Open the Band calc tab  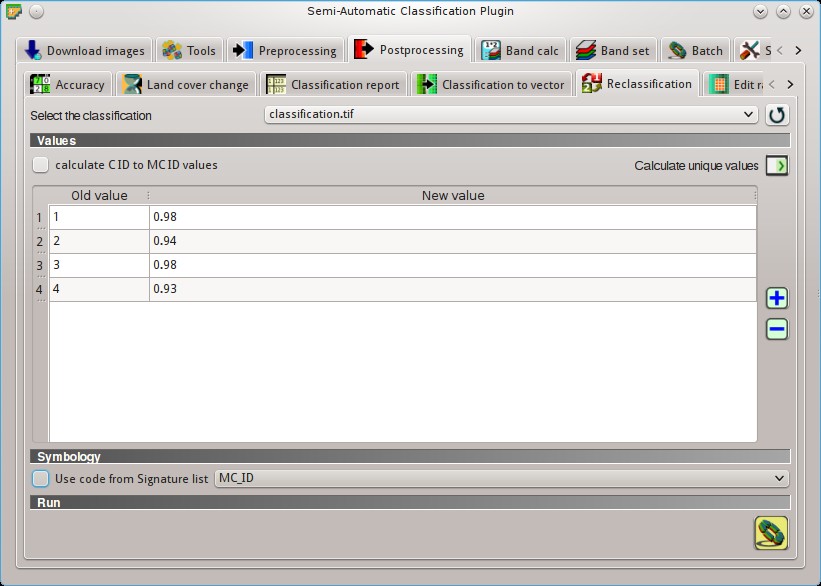[520, 51]
